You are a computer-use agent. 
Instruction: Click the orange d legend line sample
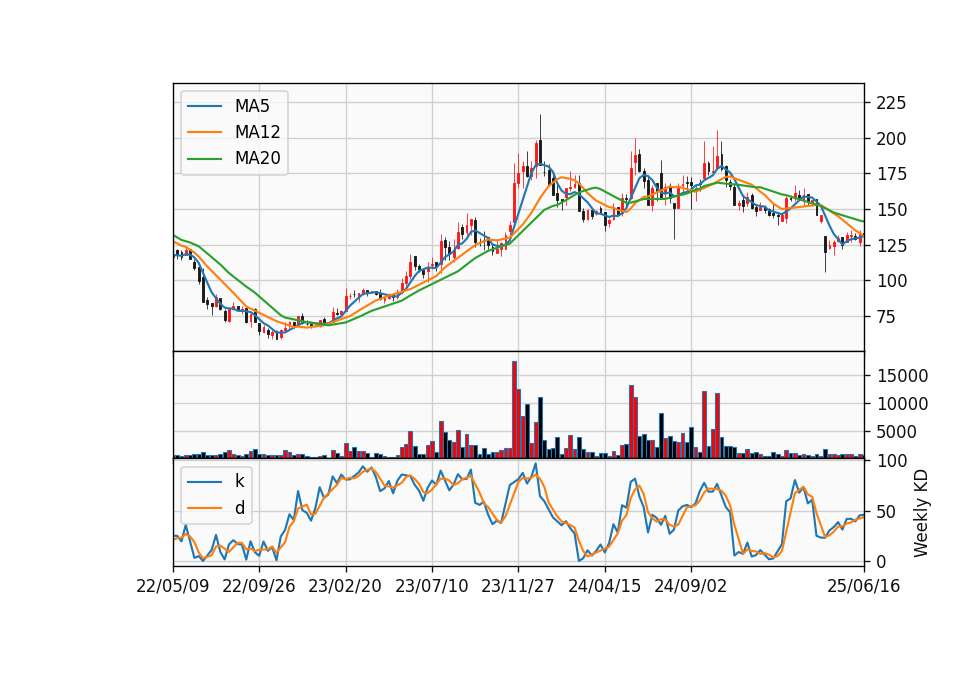[204, 508]
